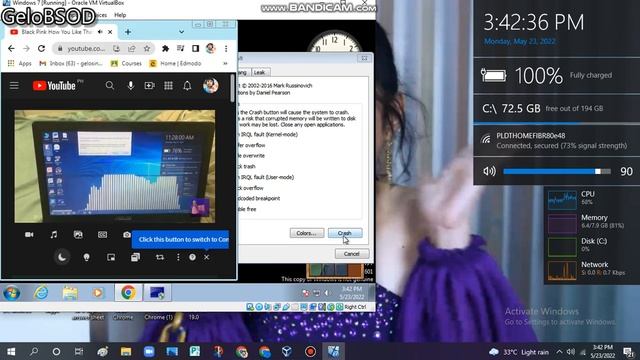The height and width of the screenshot is (360, 640).
Task: Switch to the Leak tab in the dialog
Action: pos(259,72)
